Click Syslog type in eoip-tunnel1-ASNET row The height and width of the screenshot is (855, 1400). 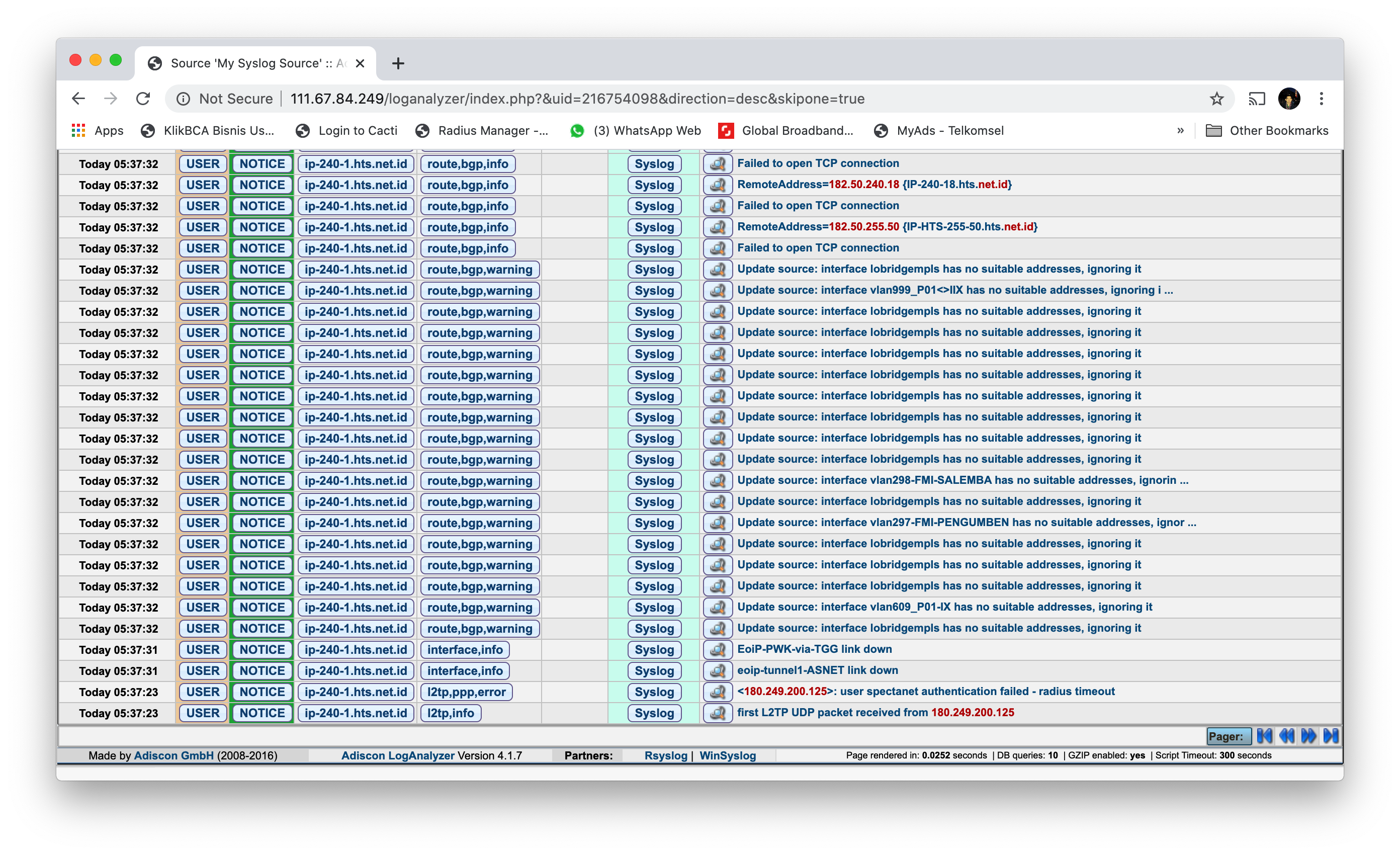coord(654,671)
